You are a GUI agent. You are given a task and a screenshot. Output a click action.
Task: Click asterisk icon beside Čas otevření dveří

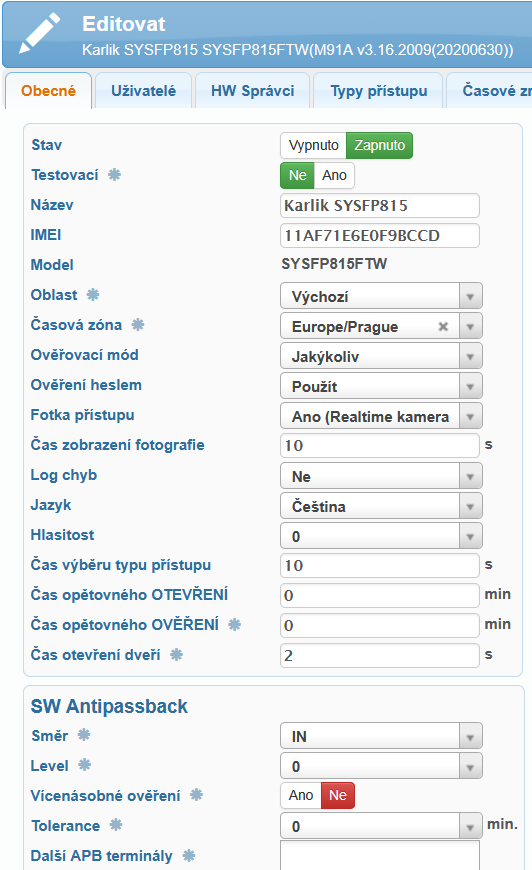pyautogui.click(x=176, y=654)
